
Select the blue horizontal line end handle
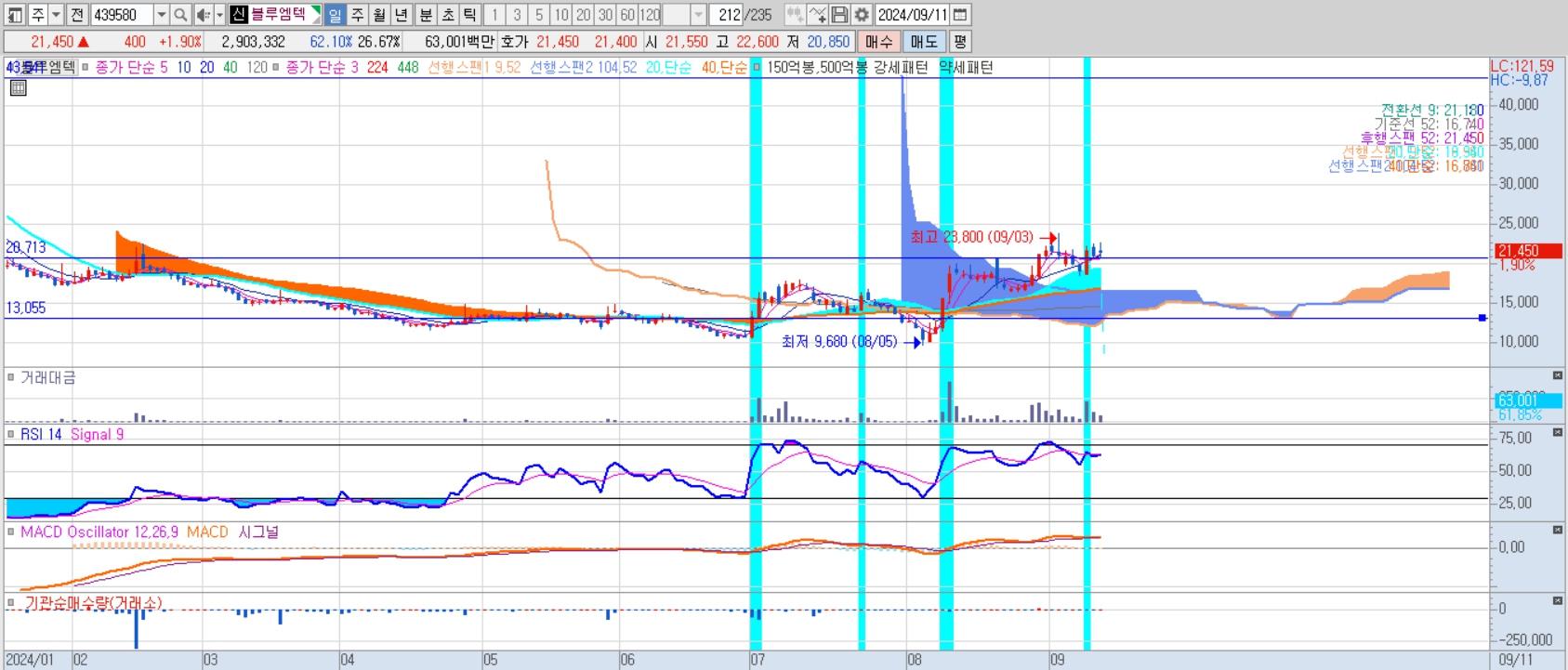(1482, 318)
